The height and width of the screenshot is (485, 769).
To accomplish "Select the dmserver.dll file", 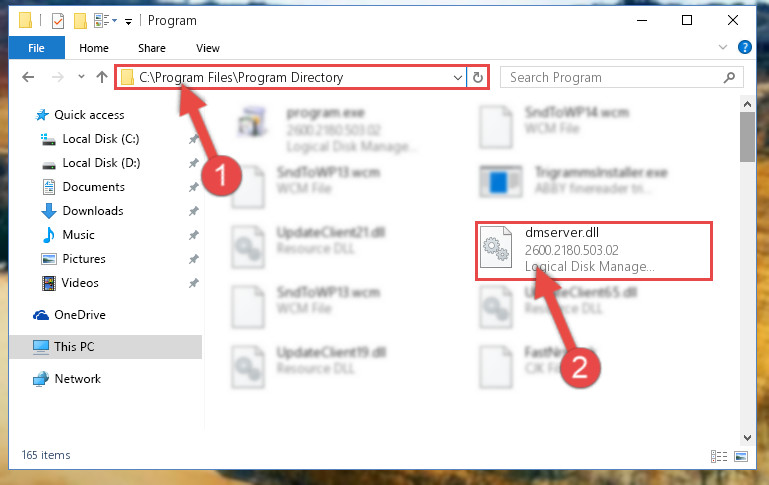I will coord(594,251).
